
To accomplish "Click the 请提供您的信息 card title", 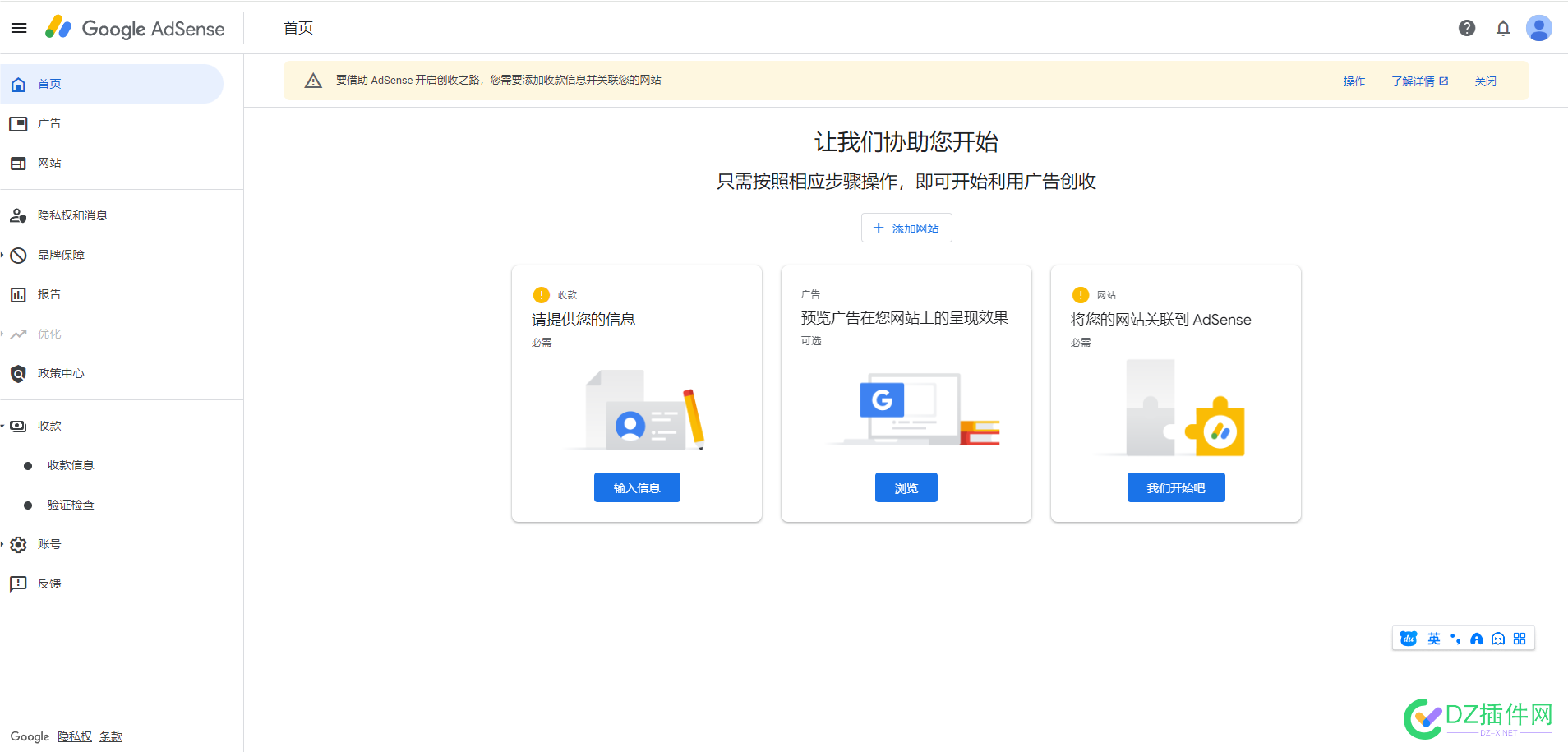I will point(583,319).
